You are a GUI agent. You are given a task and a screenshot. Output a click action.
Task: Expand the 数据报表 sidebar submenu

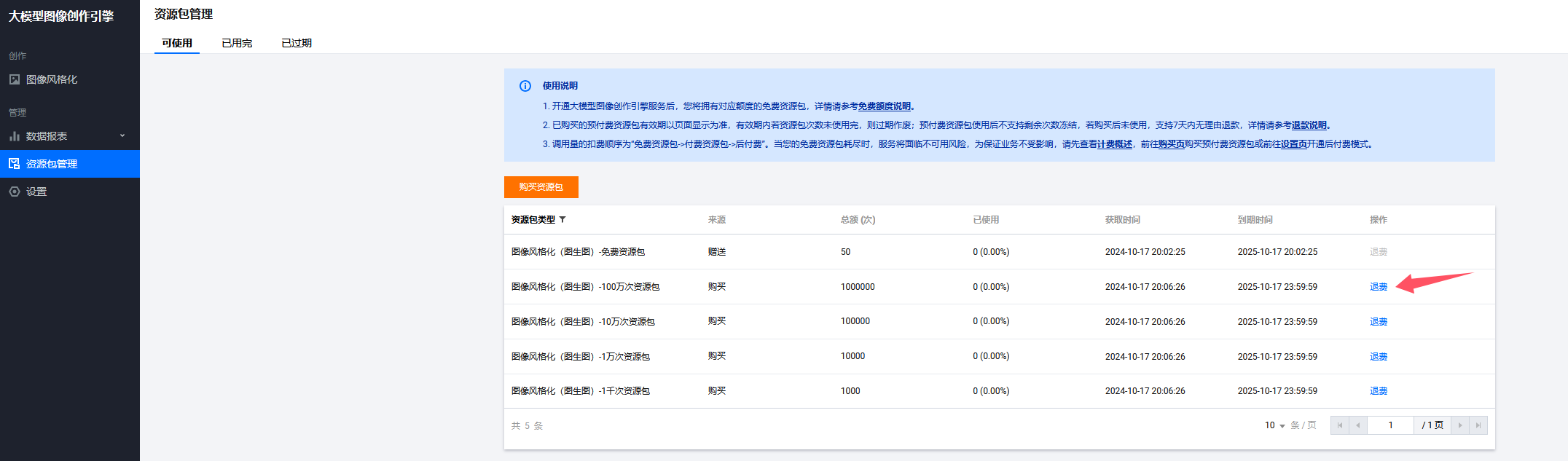122,136
